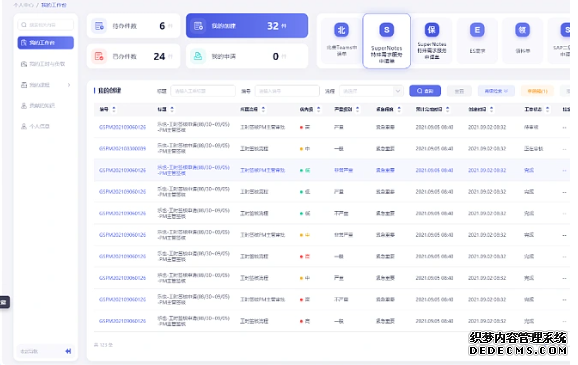Viewport: 578px width, 365px height.
Task: Sort table by 严重级别 column arrows
Action: click(x=358, y=110)
